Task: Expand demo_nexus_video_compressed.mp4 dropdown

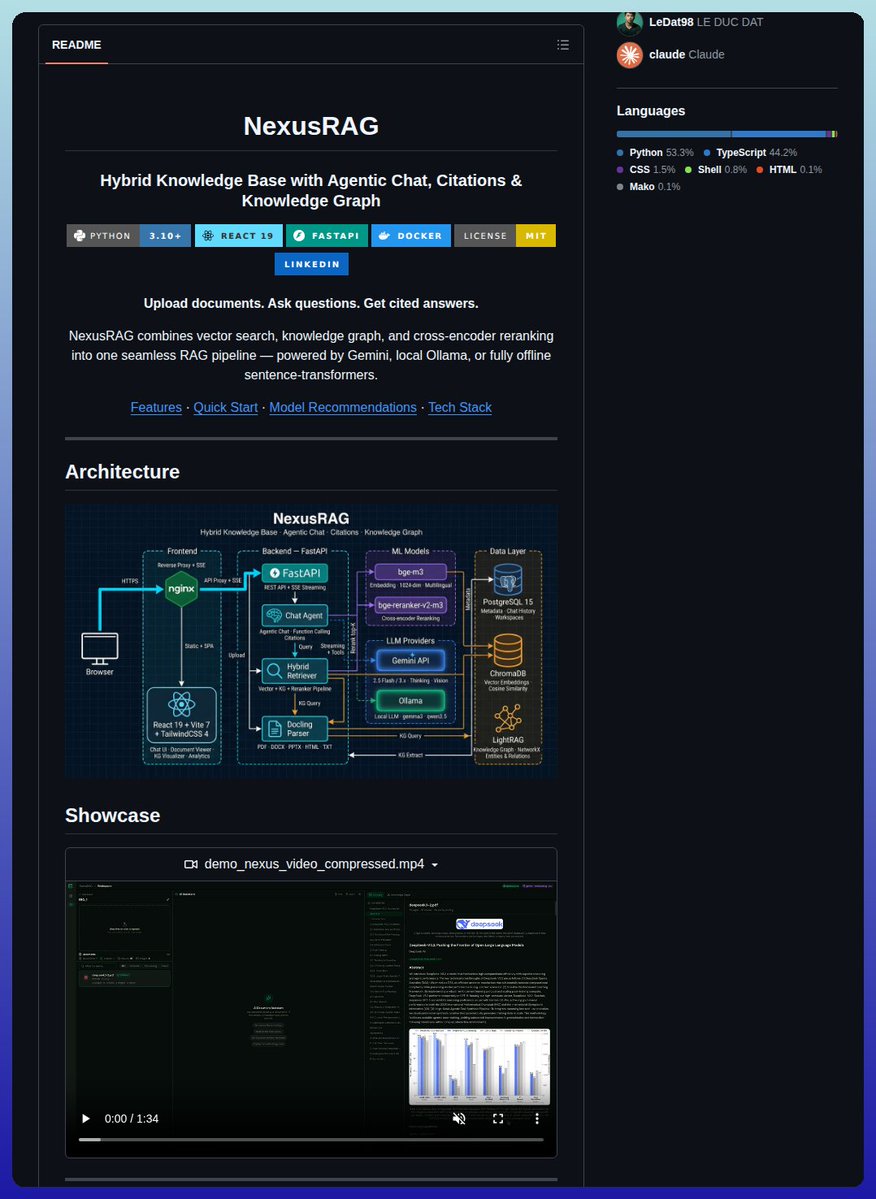Action: (435, 865)
